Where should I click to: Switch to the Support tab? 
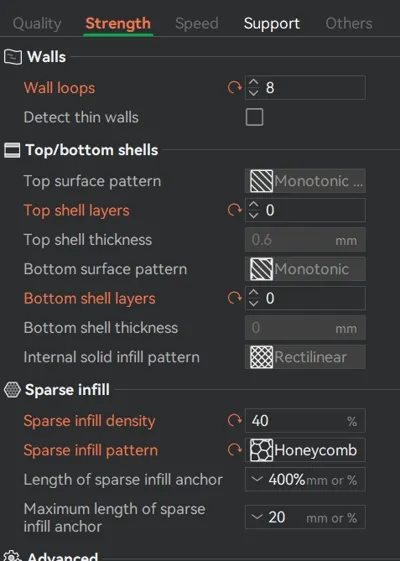(x=272, y=24)
